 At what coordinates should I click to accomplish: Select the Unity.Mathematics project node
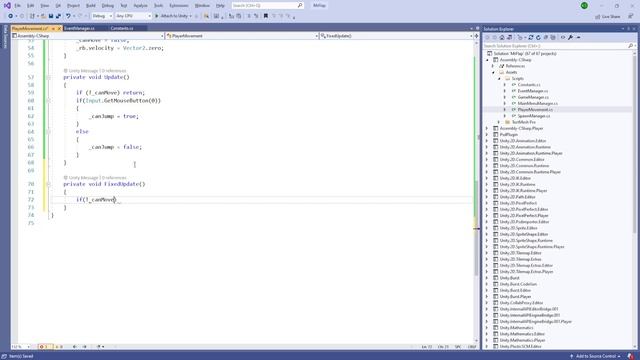[x=516, y=328]
